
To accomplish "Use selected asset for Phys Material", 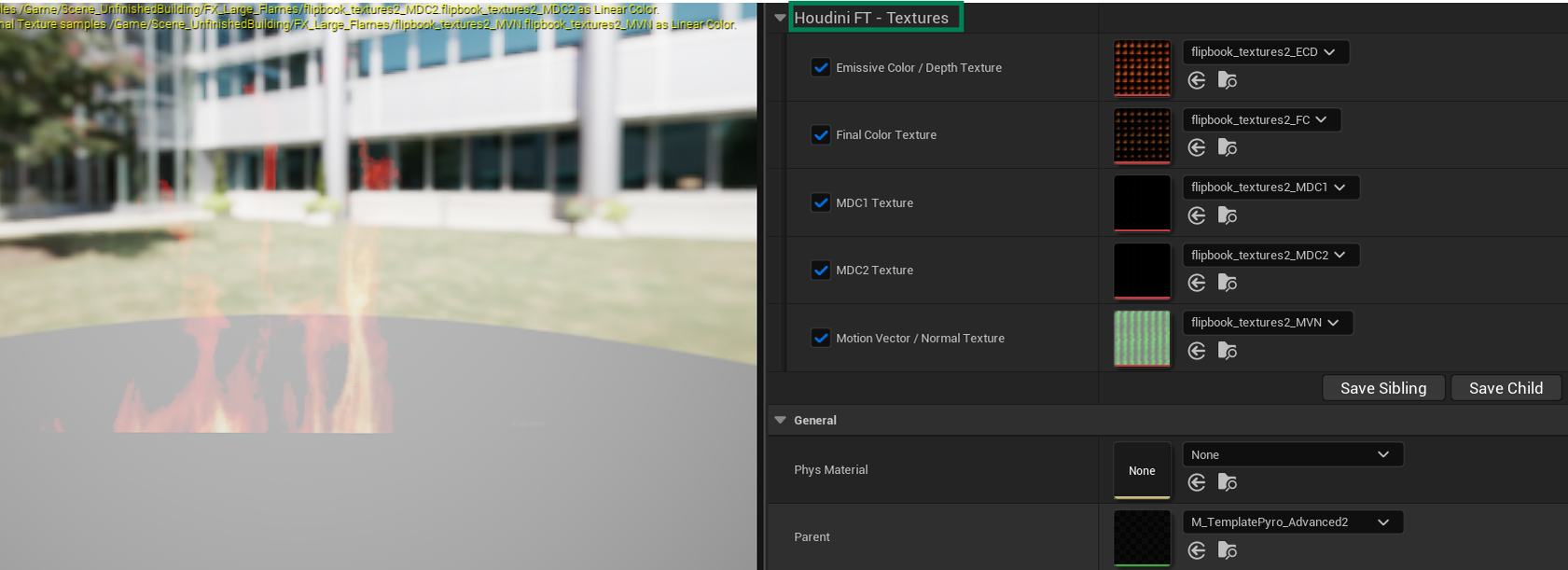I will (x=1197, y=482).
